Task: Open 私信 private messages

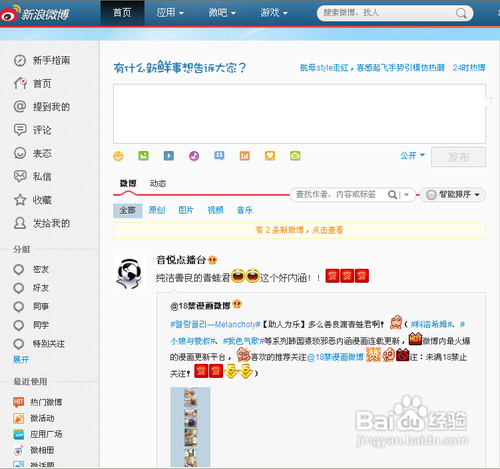Action: click(33, 176)
